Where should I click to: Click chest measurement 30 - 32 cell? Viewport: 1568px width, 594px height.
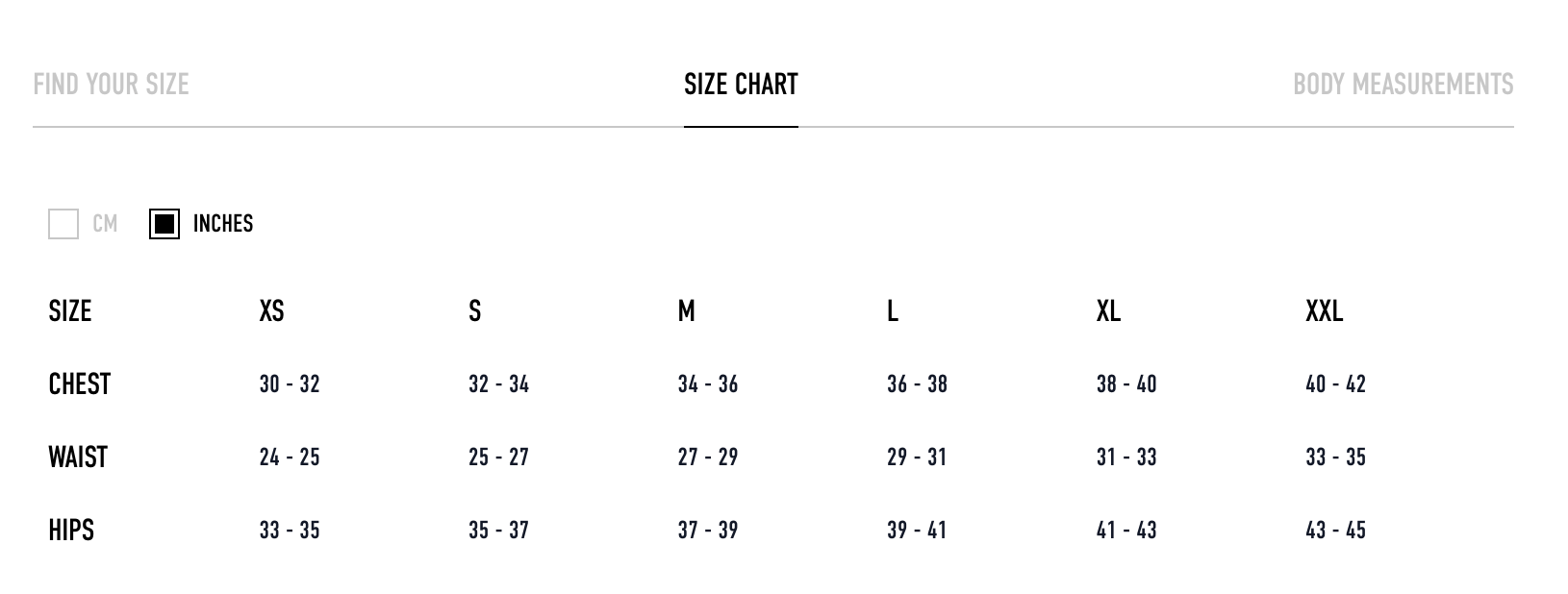290,384
